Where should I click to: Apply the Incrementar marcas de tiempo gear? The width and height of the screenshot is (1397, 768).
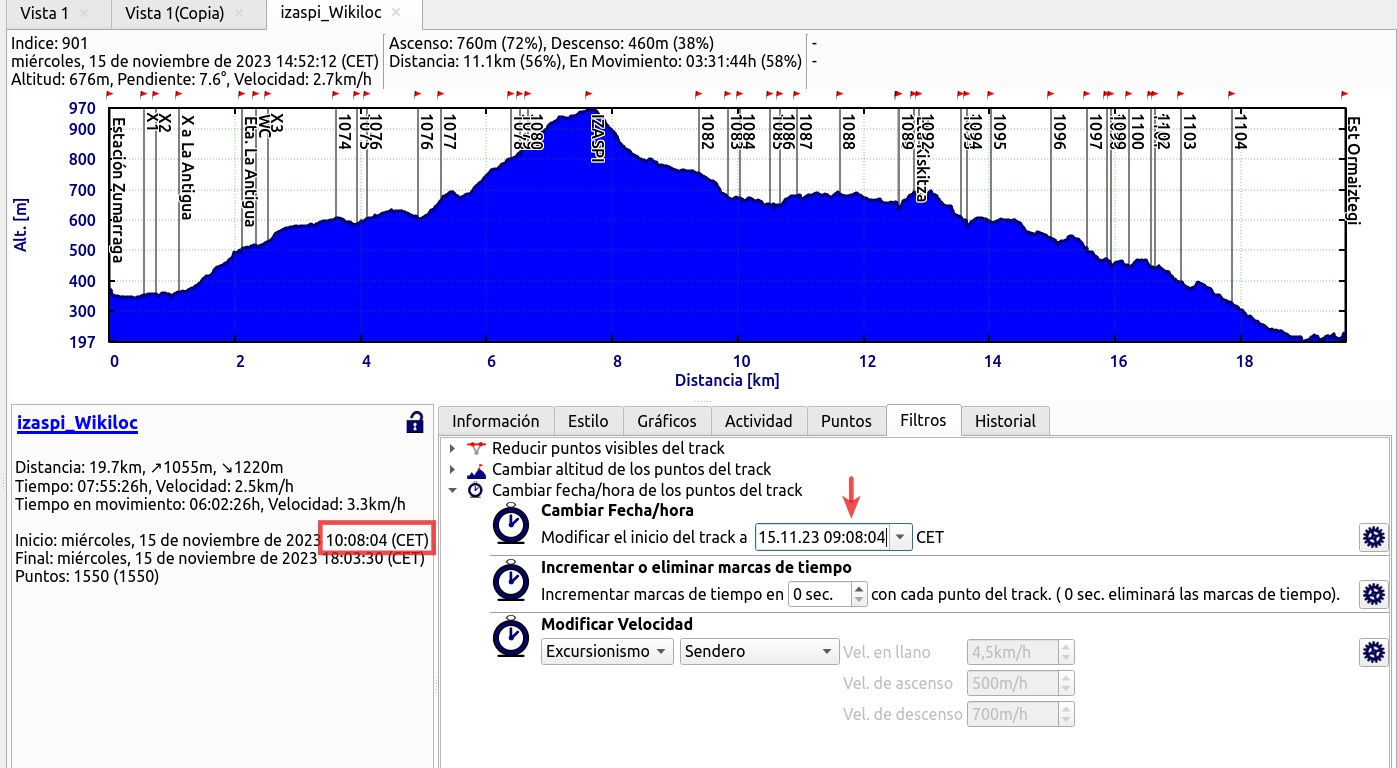(1374, 594)
